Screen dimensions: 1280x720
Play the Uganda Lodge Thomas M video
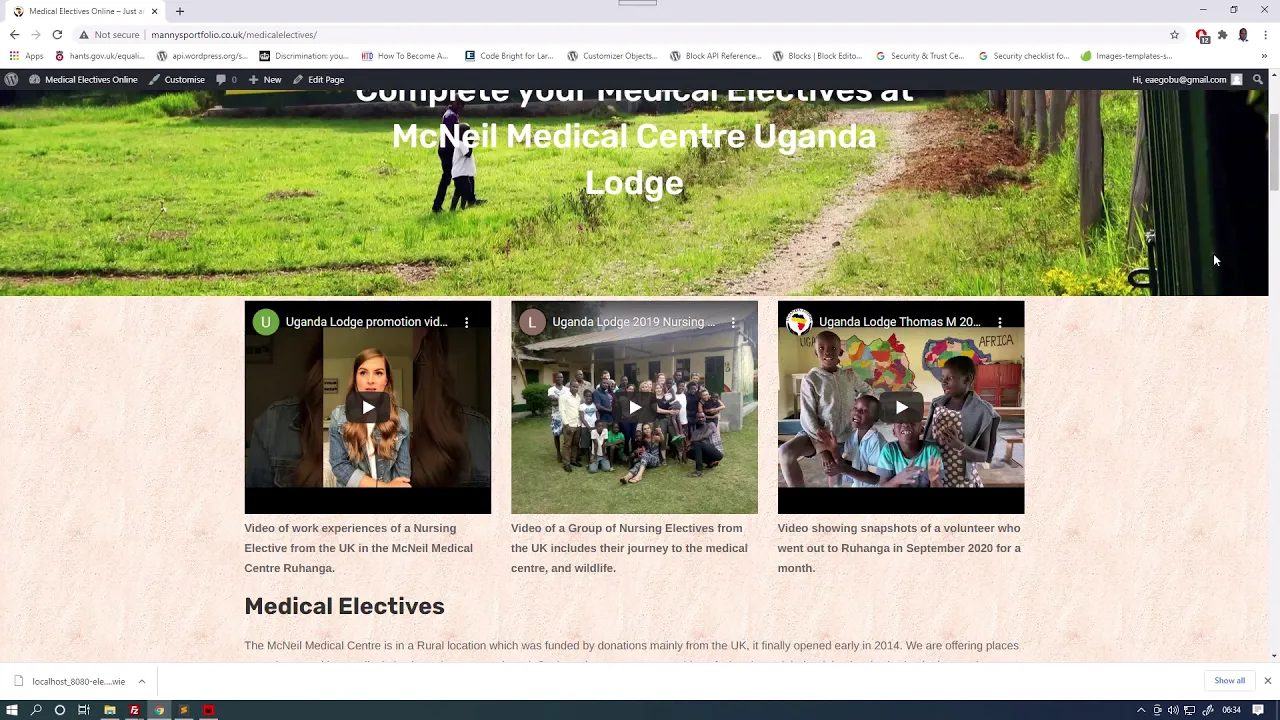click(901, 407)
